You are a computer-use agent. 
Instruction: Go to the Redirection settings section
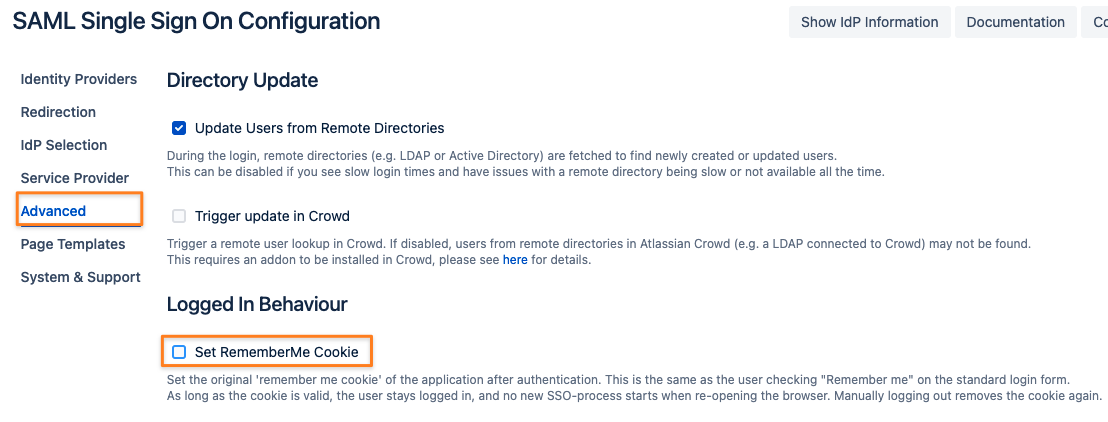[x=58, y=112]
